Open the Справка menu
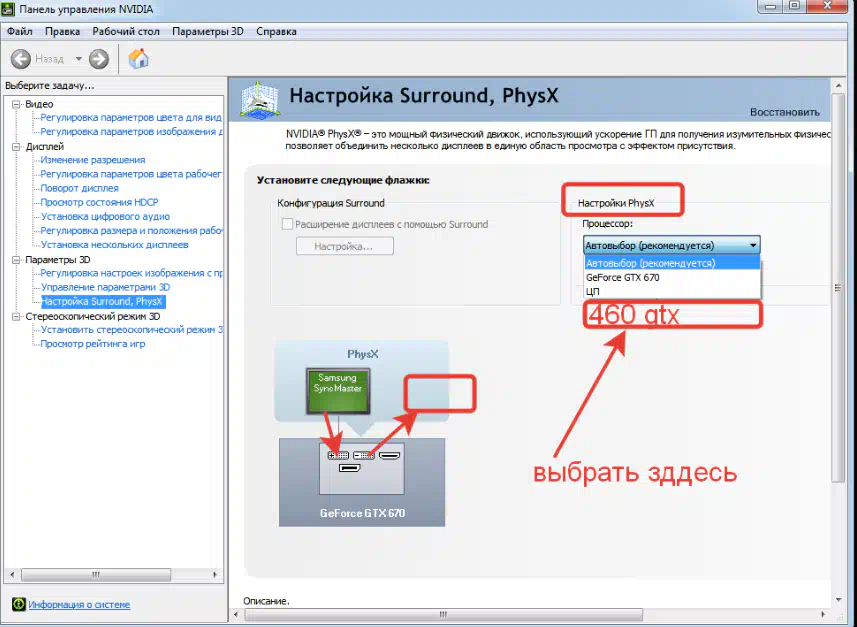 276,31
